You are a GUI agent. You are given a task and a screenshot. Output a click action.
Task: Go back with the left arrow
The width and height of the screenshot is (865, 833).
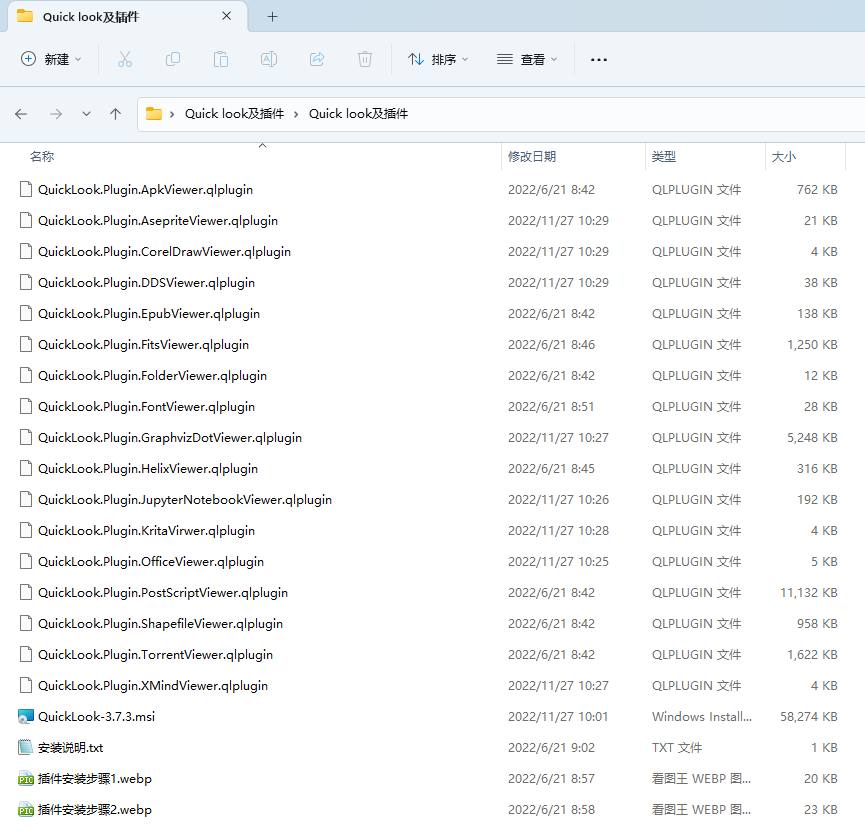click(21, 114)
